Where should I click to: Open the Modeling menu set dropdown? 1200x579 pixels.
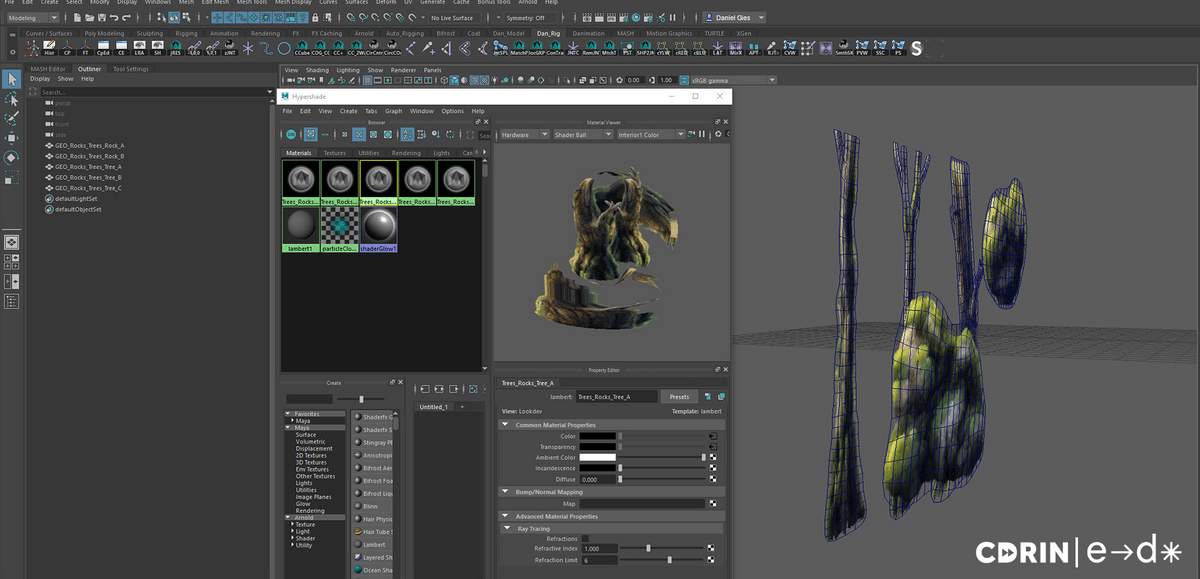(x=33, y=18)
